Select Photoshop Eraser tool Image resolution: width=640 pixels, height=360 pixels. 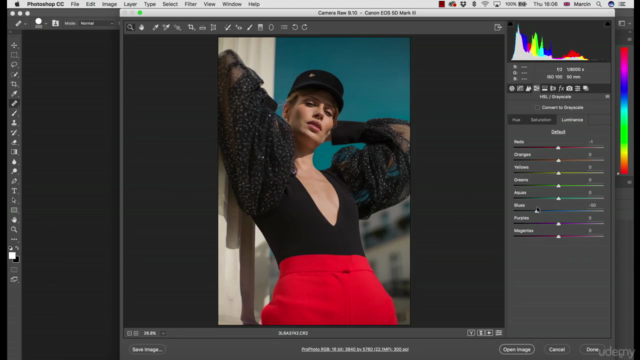(x=14, y=142)
